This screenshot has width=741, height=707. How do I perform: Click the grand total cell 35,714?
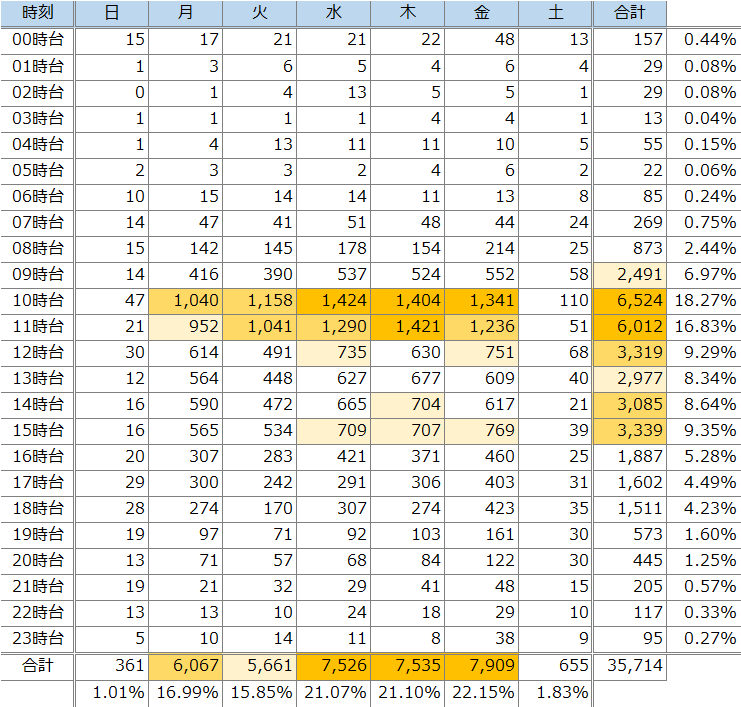tap(630, 666)
